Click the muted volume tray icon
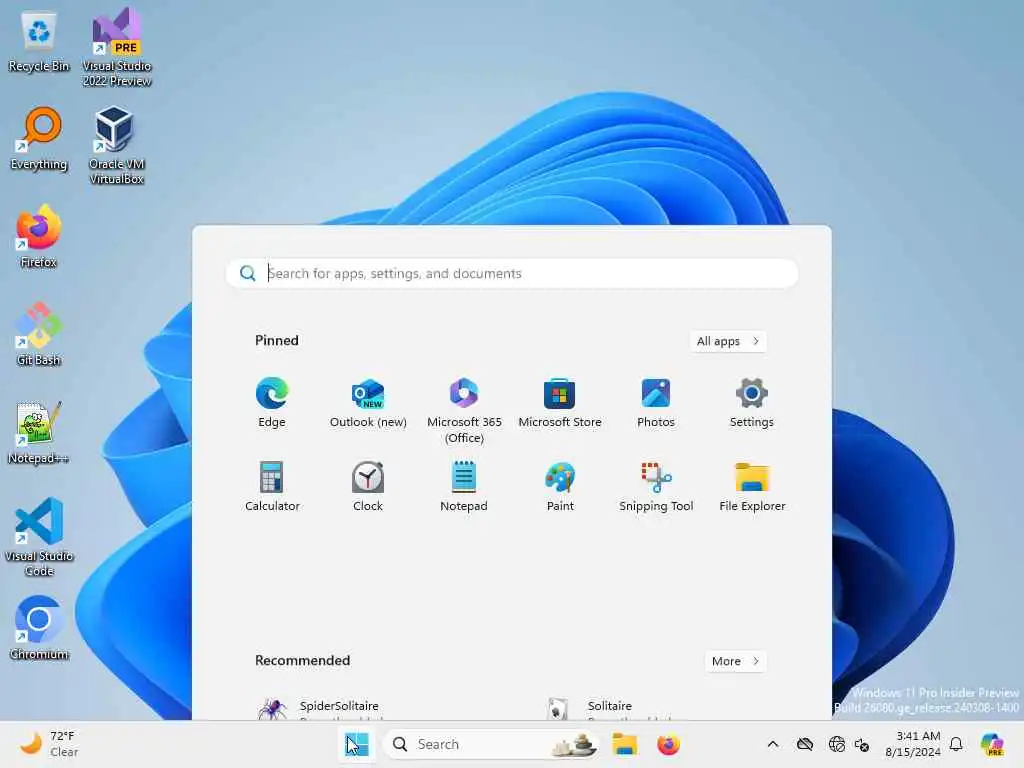 click(862, 744)
